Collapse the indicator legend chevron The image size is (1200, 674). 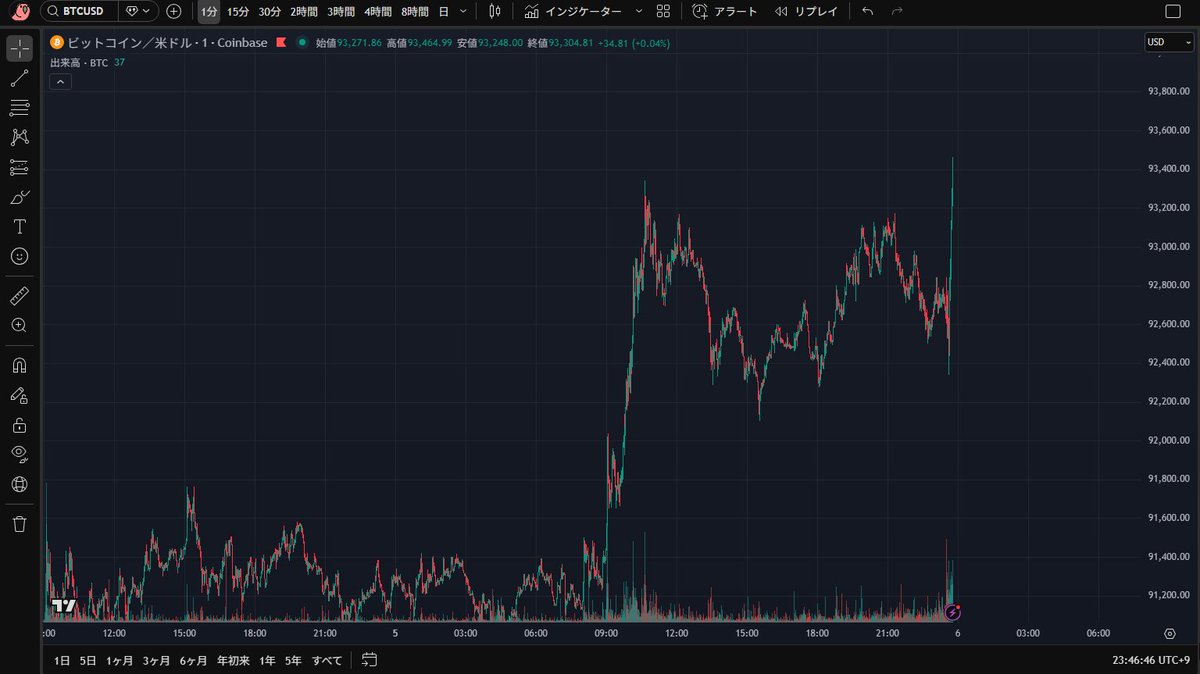pos(59,82)
